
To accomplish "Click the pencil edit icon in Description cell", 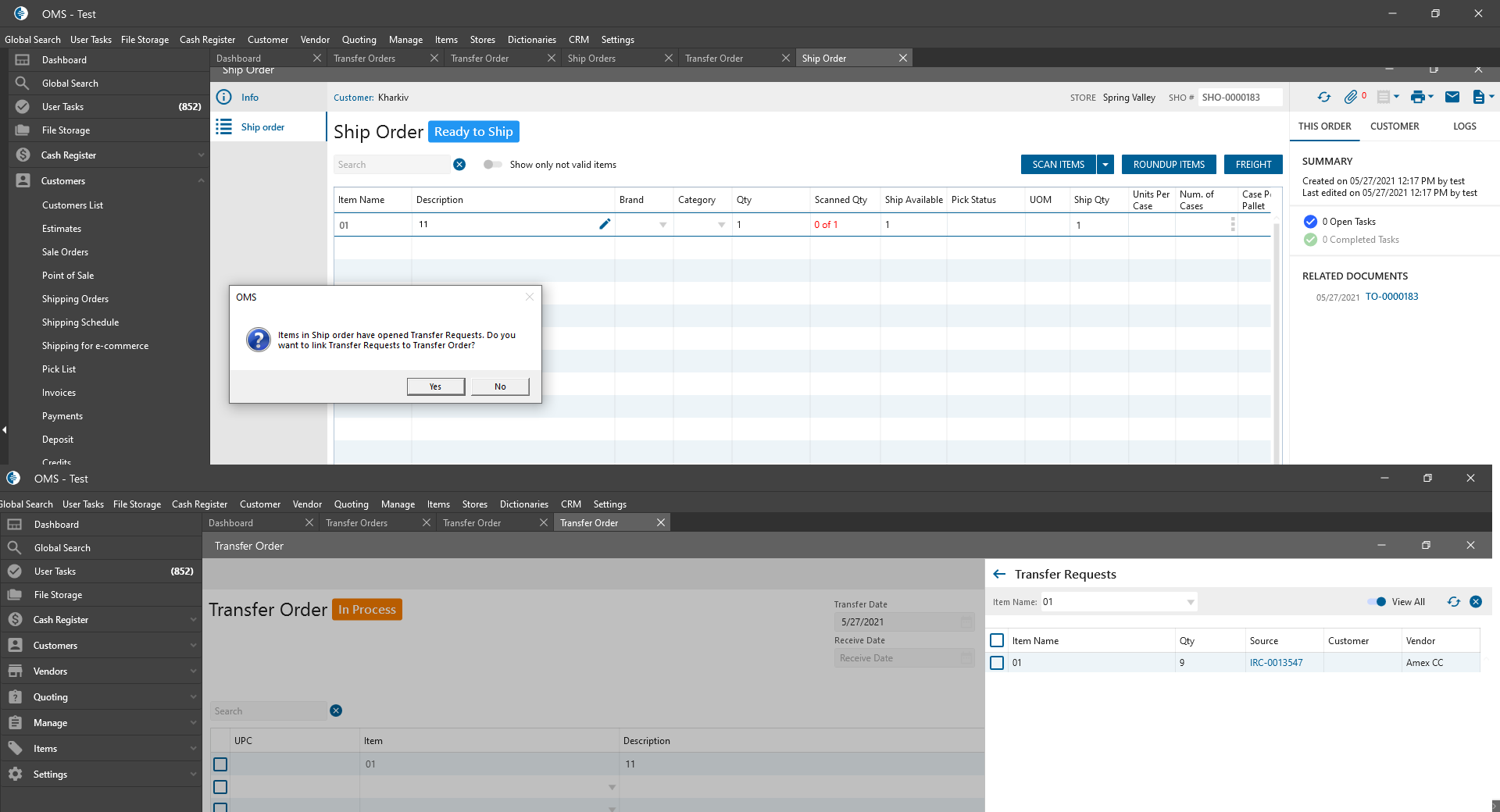I will pos(605,224).
